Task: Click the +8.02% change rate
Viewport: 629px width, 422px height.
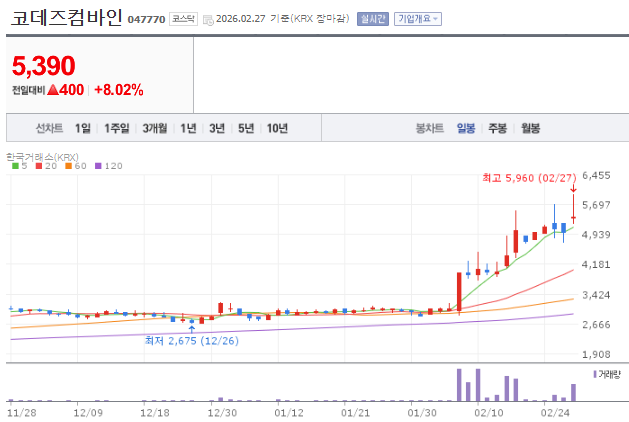Action: click(x=119, y=90)
